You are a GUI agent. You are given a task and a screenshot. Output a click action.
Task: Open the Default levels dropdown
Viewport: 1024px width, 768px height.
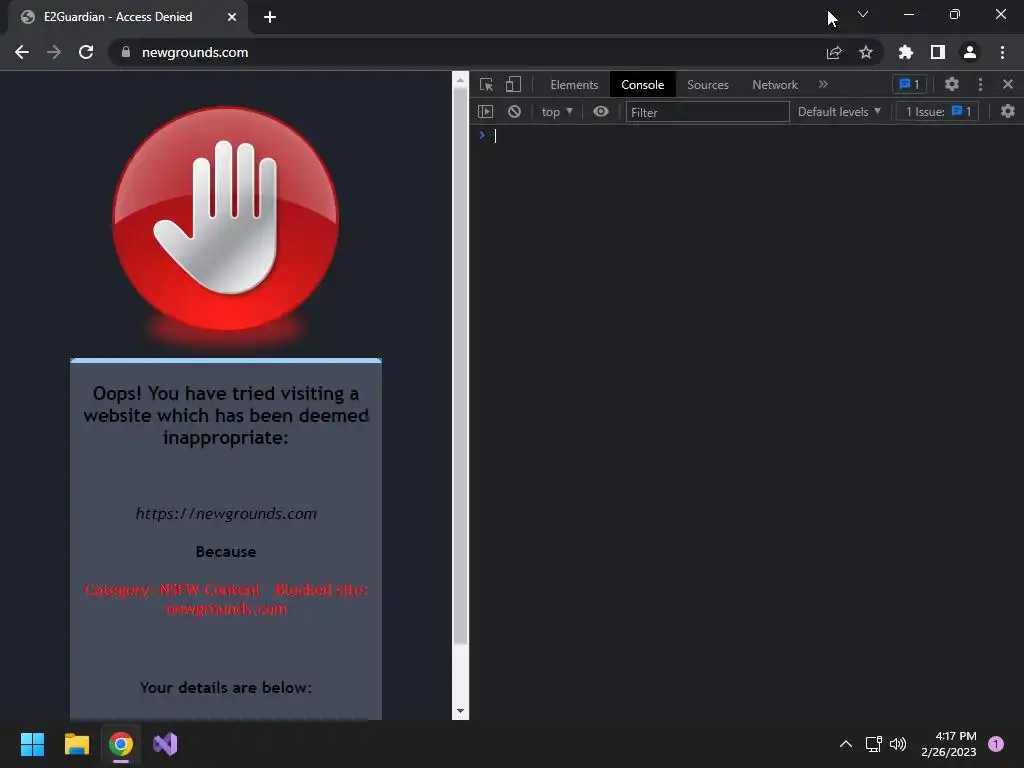click(839, 112)
